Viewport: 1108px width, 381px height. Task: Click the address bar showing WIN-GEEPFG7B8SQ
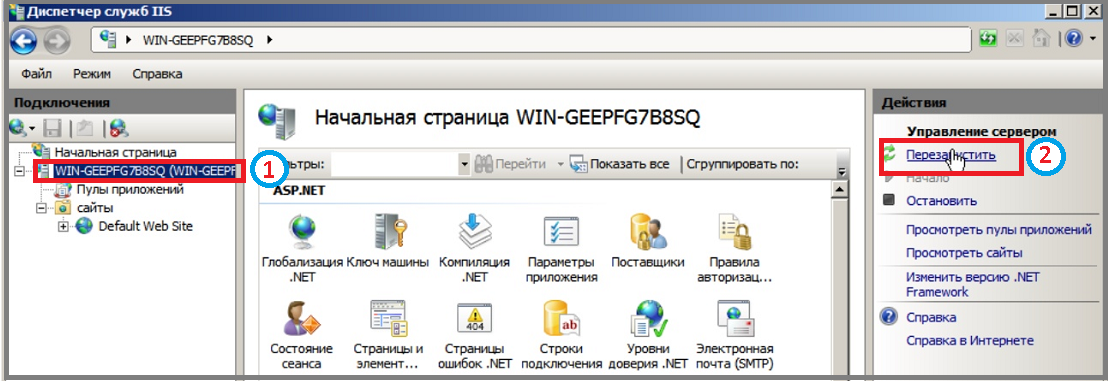pyautogui.click(x=531, y=40)
